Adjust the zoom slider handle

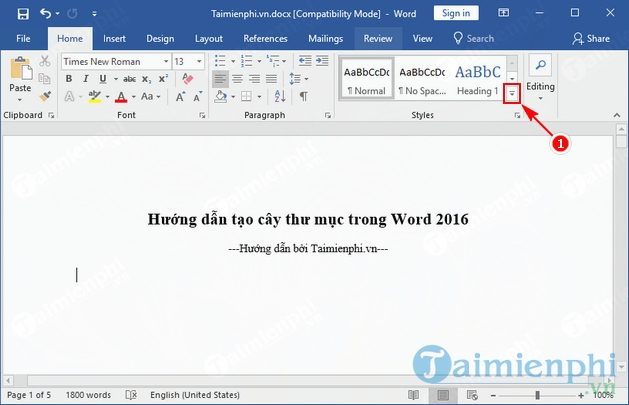pos(537,395)
